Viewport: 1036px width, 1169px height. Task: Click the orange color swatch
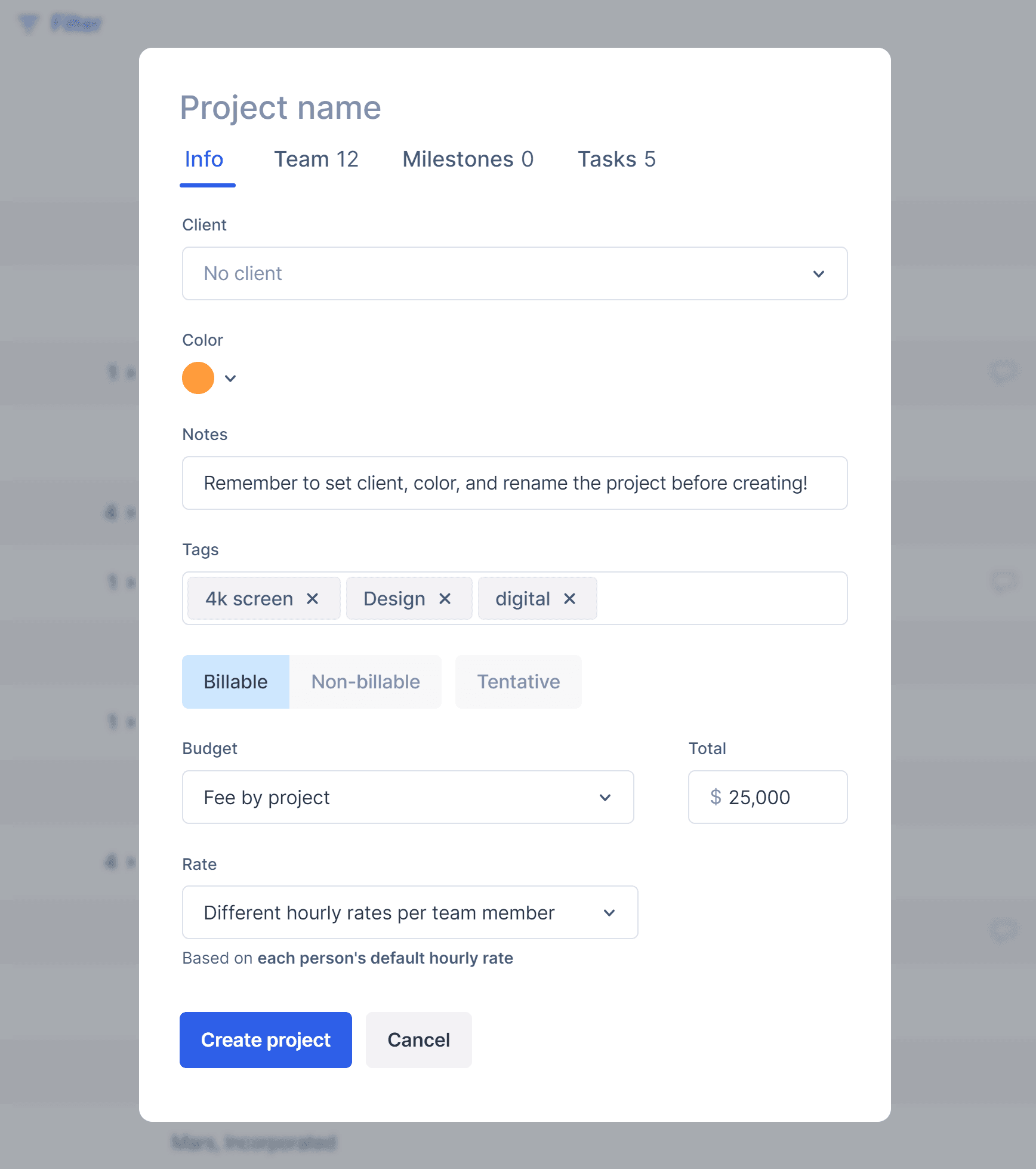pyautogui.click(x=198, y=378)
